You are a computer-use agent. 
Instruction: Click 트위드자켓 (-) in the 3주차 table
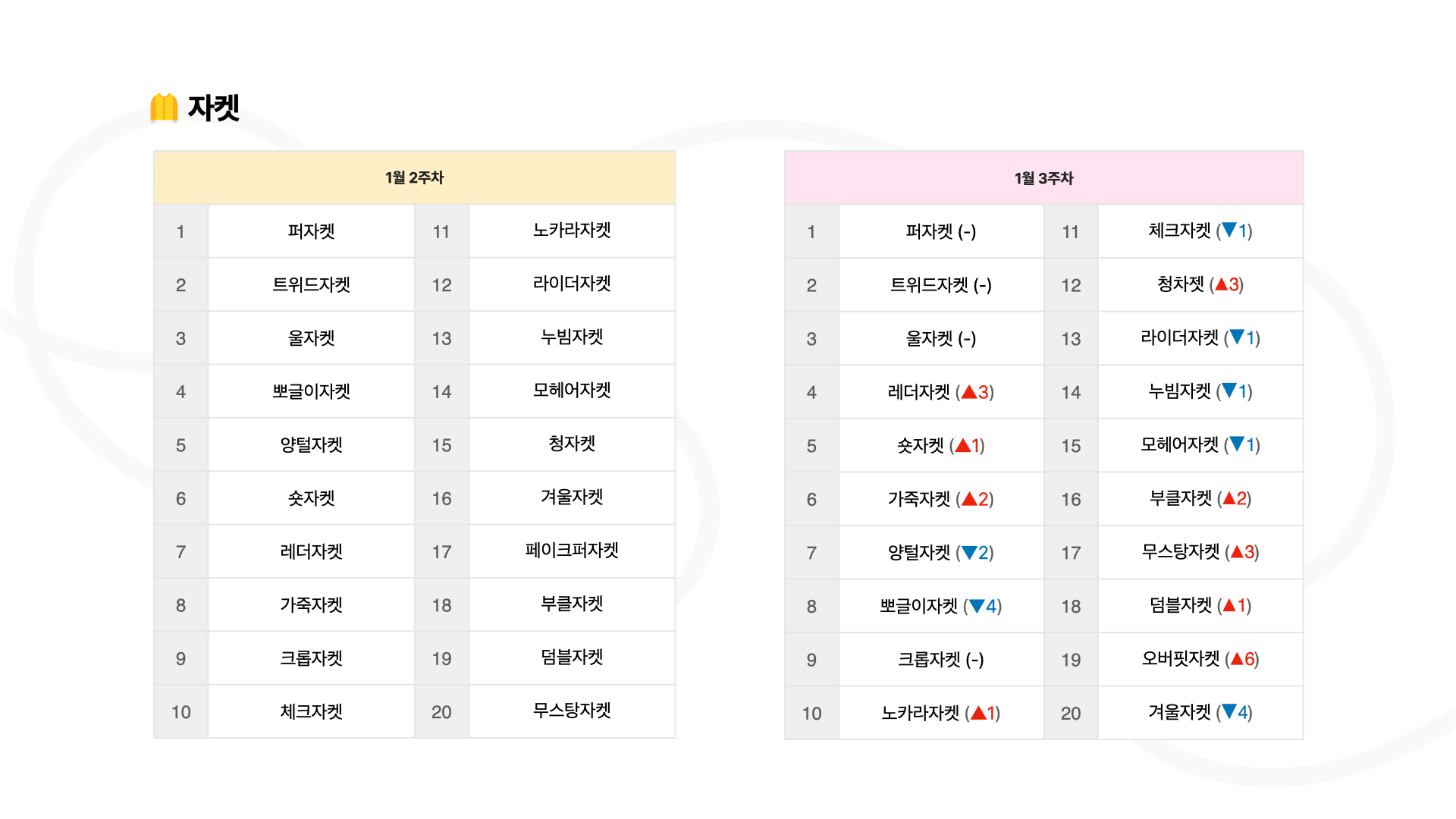(940, 285)
